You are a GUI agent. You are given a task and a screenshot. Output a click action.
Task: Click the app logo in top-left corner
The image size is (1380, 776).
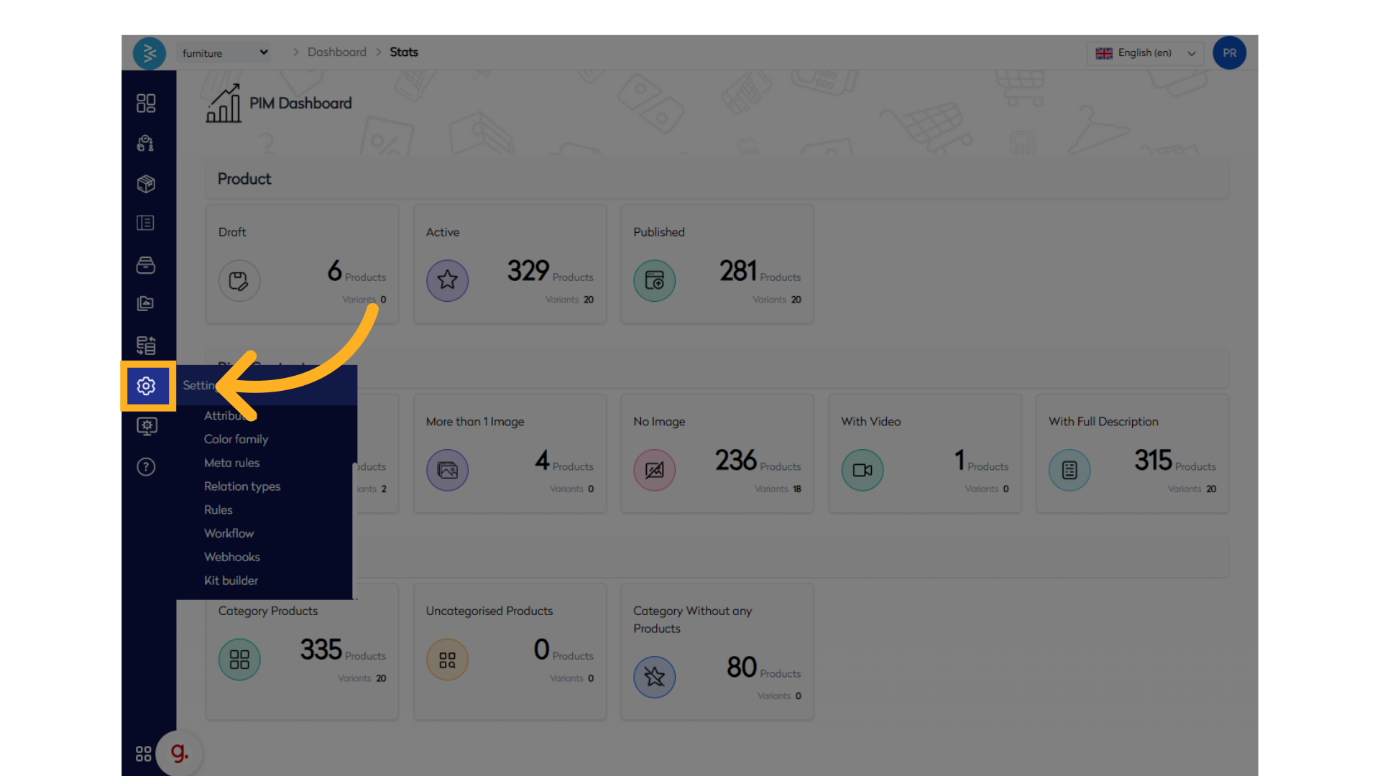point(149,53)
